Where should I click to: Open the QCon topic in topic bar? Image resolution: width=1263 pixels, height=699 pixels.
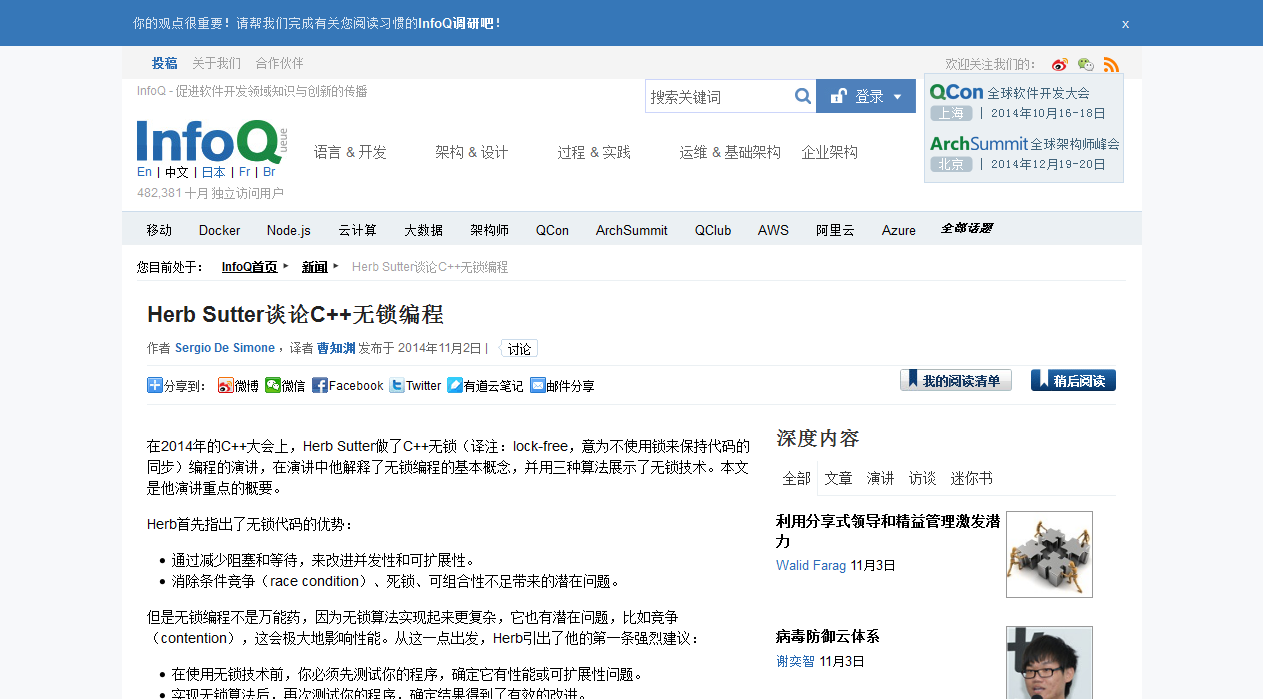(552, 230)
